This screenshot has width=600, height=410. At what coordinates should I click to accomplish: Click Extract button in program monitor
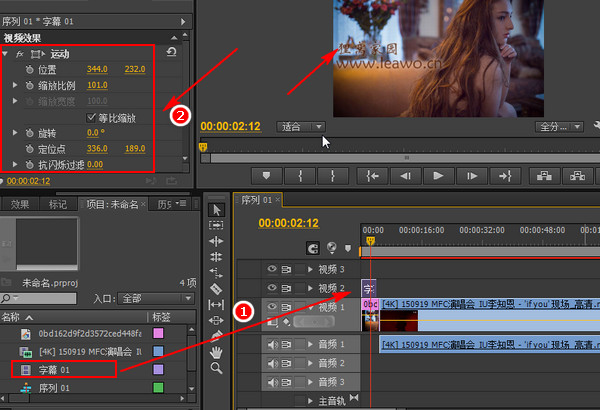pos(577,176)
